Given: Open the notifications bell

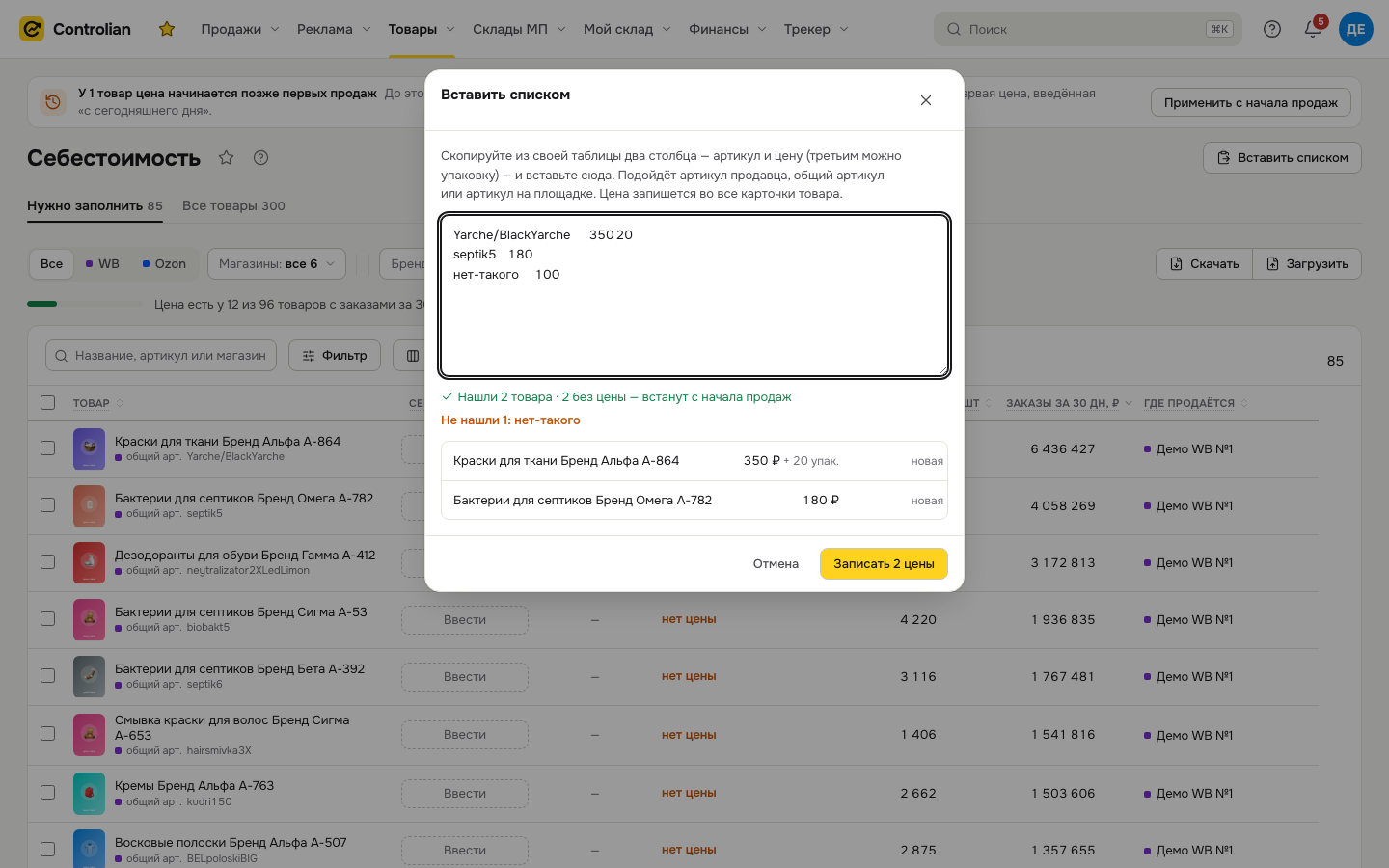Looking at the screenshot, I should (1313, 29).
